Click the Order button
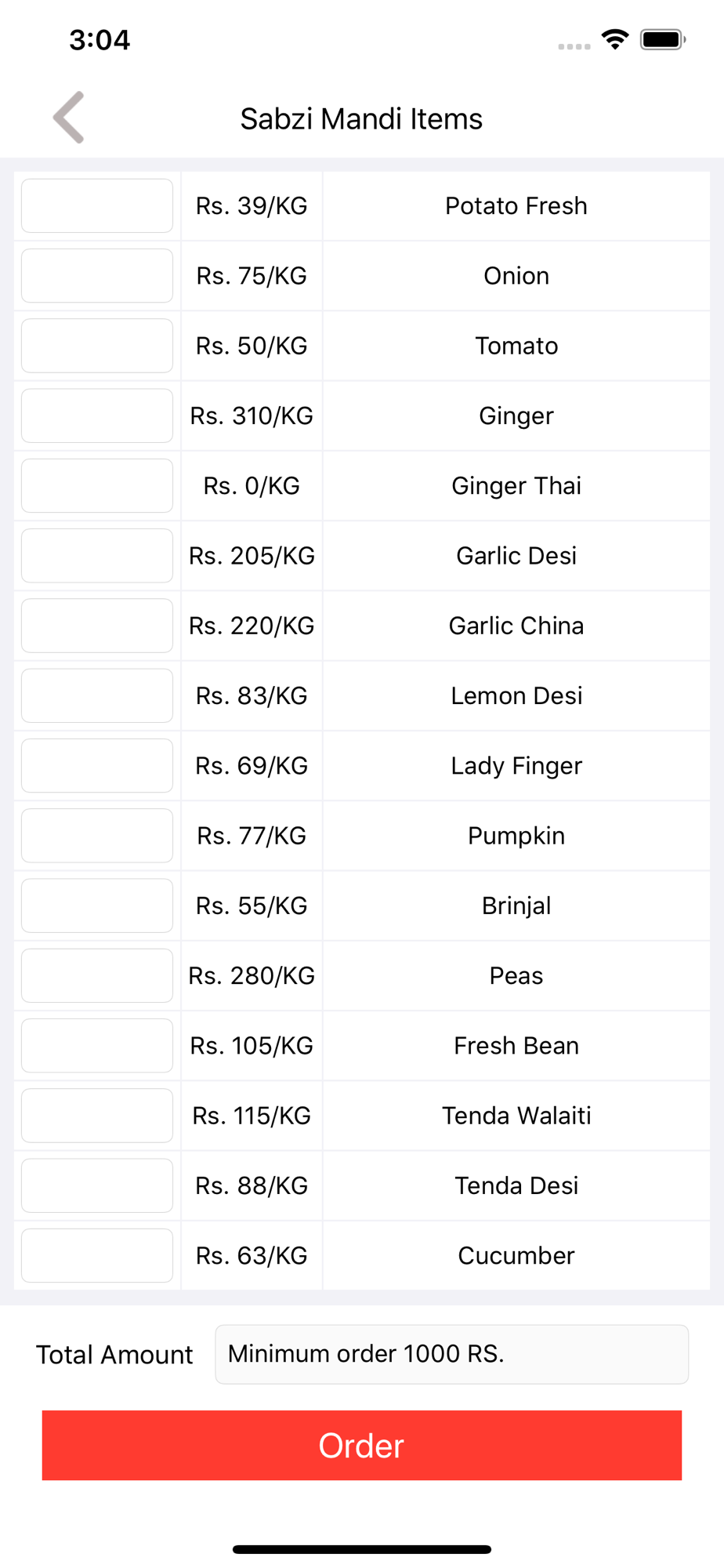Image resolution: width=724 pixels, height=1568 pixels. pyautogui.click(x=361, y=1445)
